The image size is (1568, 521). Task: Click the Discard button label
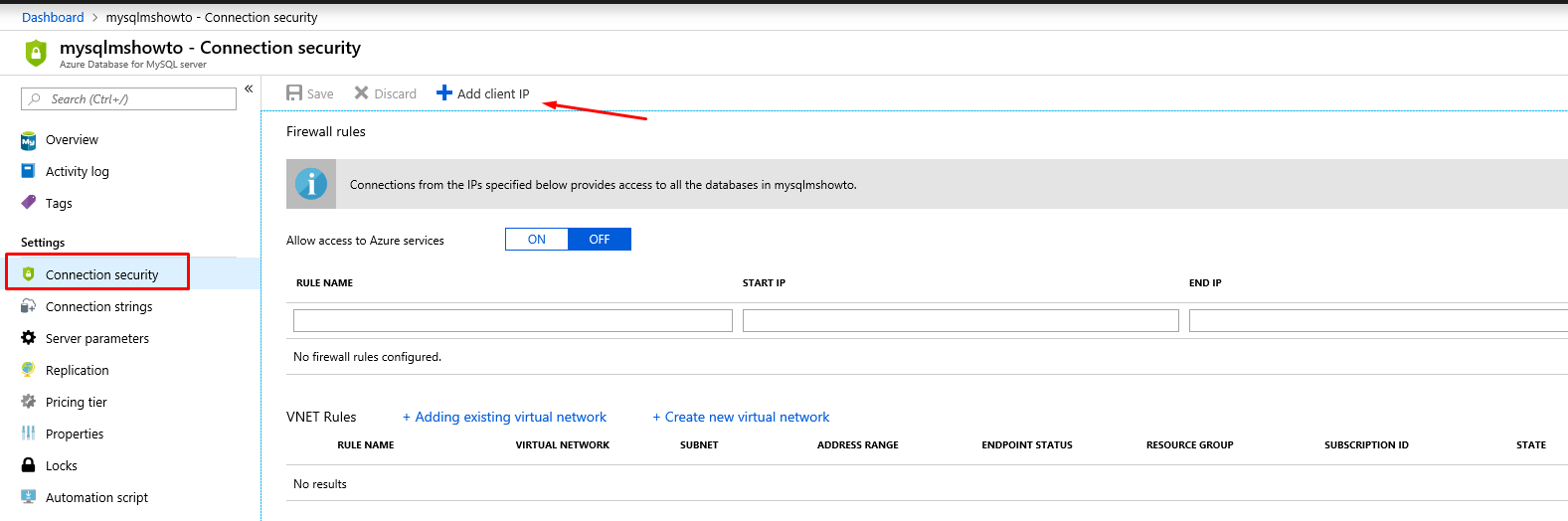pyautogui.click(x=396, y=94)
